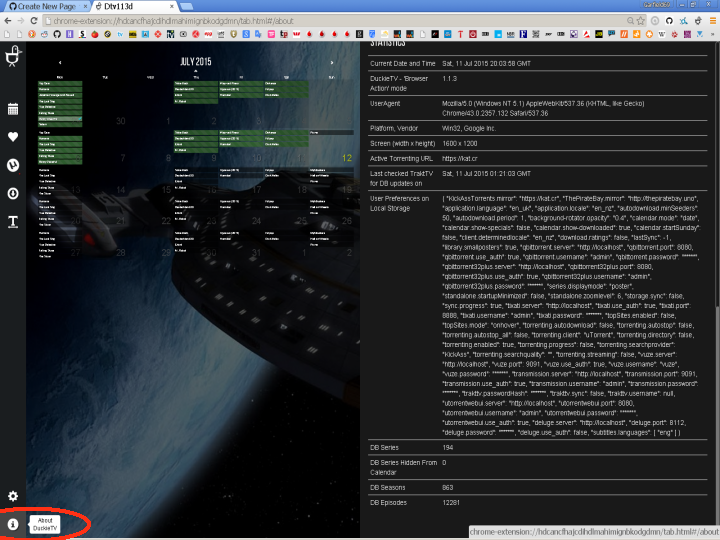Viewport: 720px width, 540px height.
Task: Click the blue F bookmark icon
Action: (x=523, y=34)
